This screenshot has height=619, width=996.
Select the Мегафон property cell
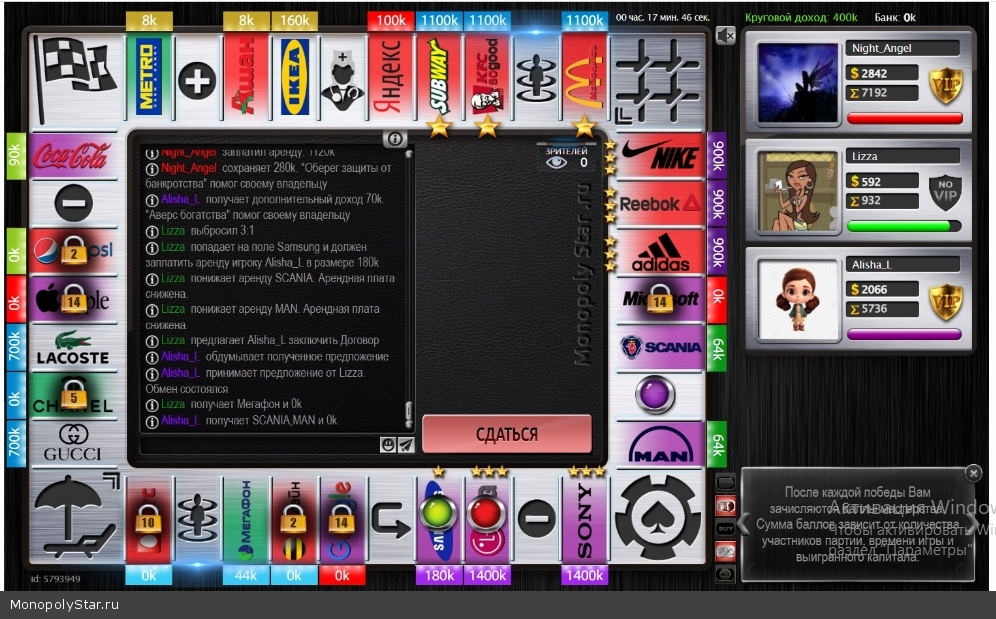(x=246, y=519)
